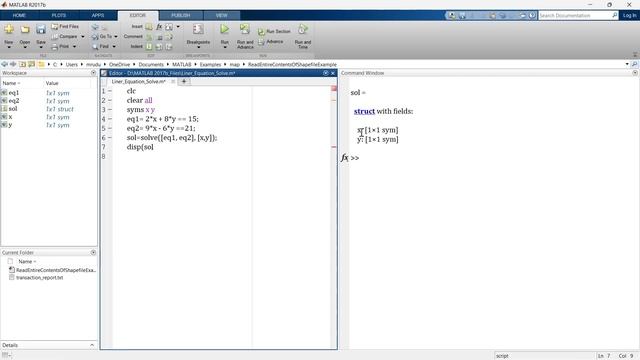Add a new editor tab with plus
Image resolution: width=640 pixels, height=360 pixels.
pos(184,82)
